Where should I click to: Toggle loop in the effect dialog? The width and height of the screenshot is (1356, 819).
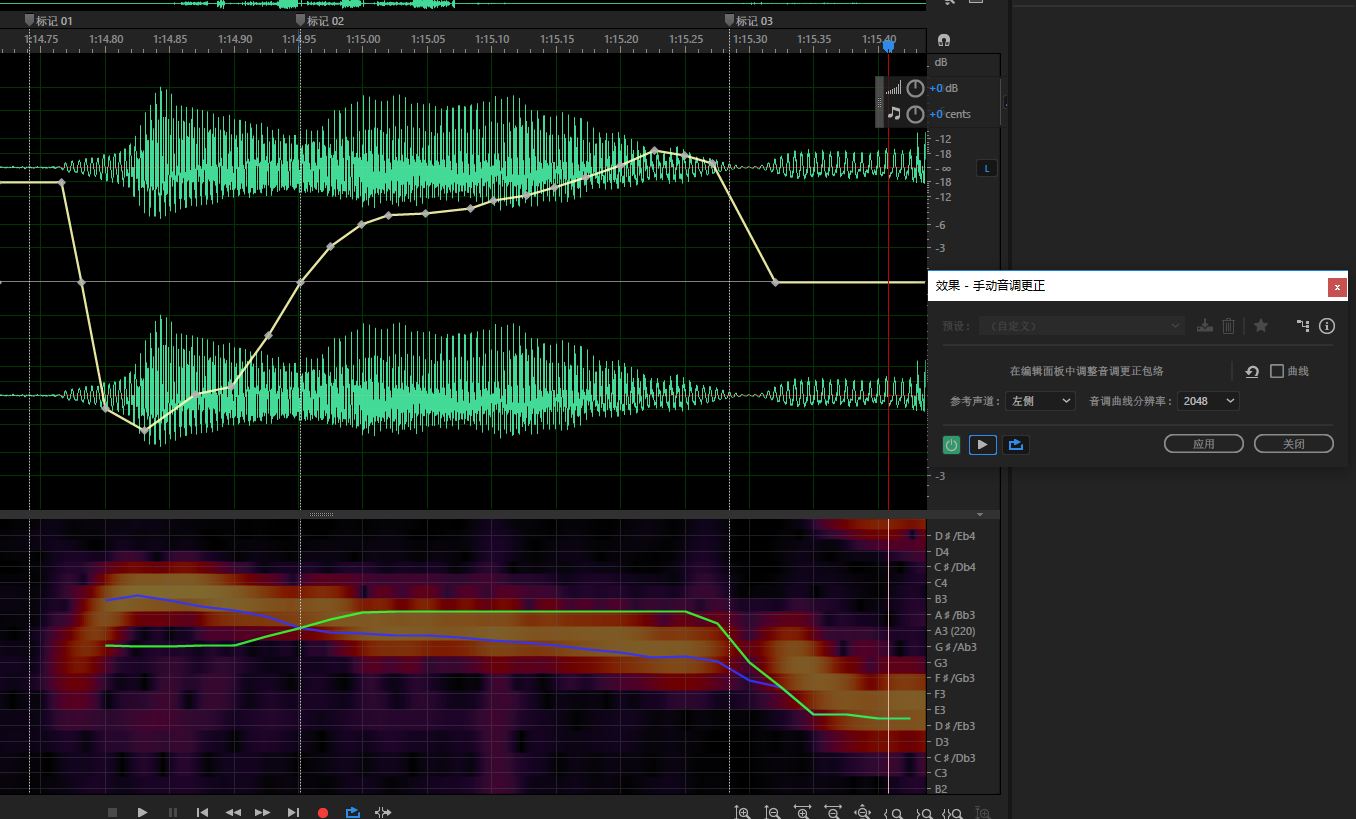coord(1016,444)
